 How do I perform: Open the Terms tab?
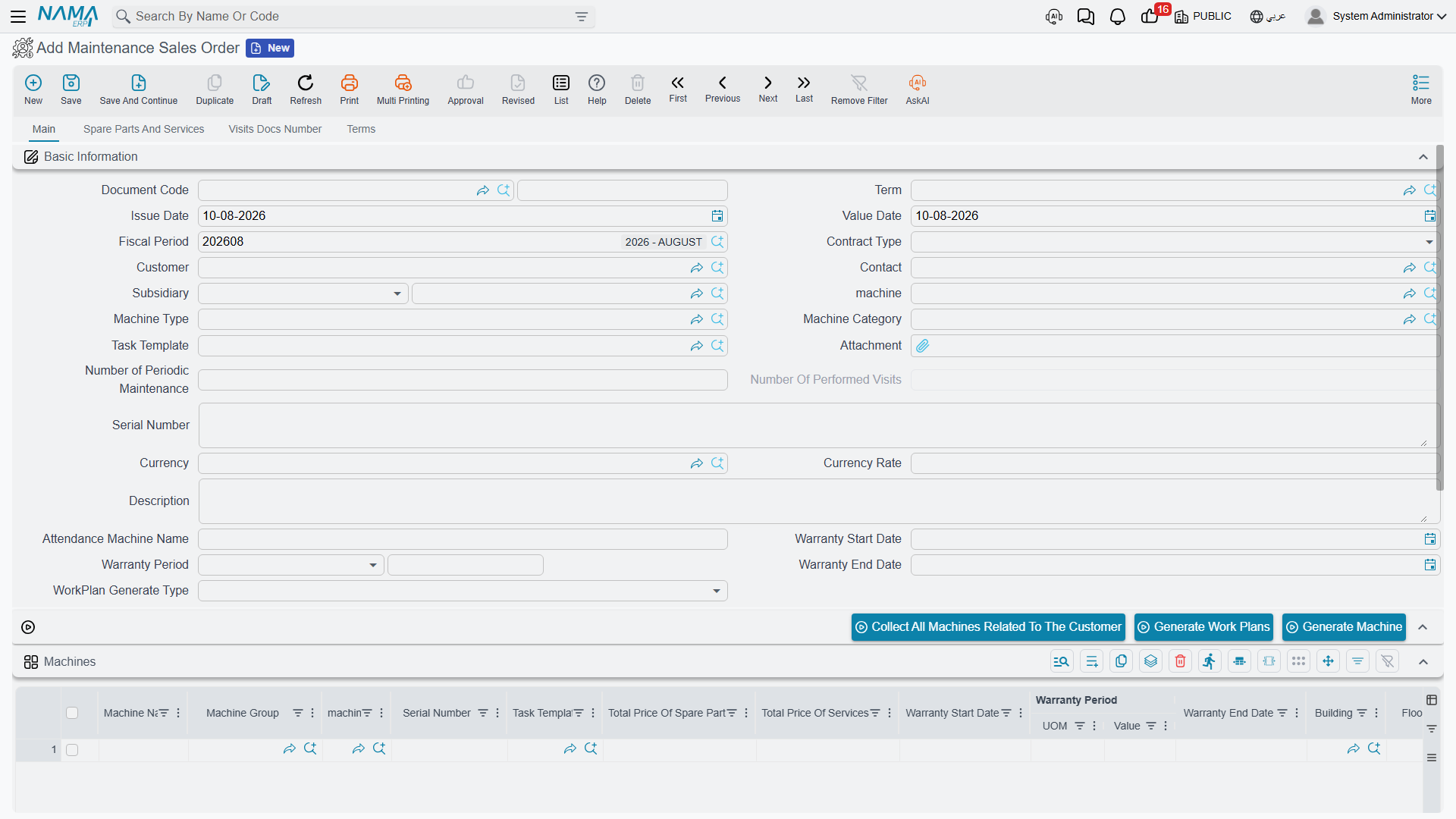coord(361,129)
